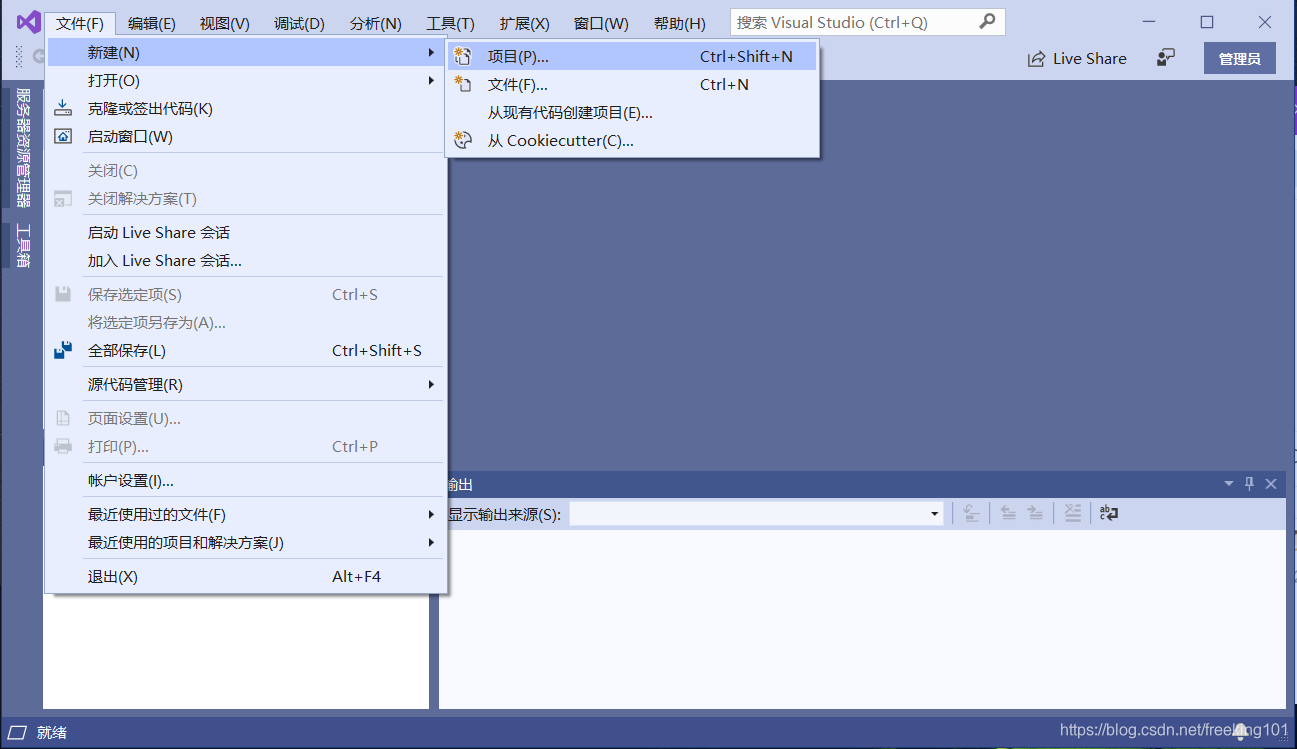Open the 工具(T) menu
This screenshot has height=749, width=1297.
coord(450,23)
